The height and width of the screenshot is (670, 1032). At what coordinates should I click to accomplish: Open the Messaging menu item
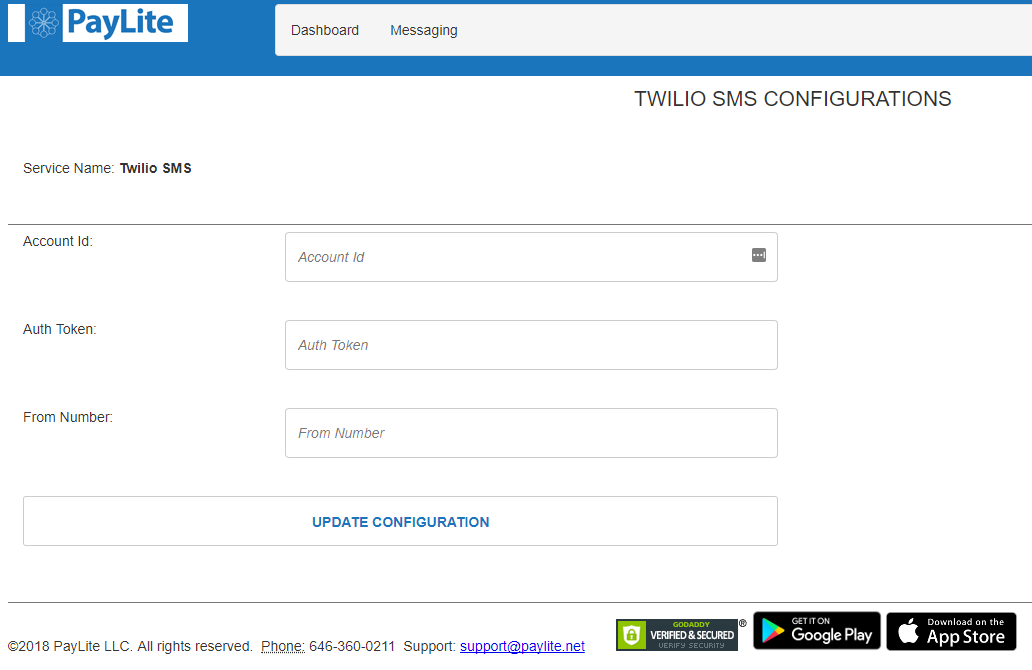tap(424, 30)
